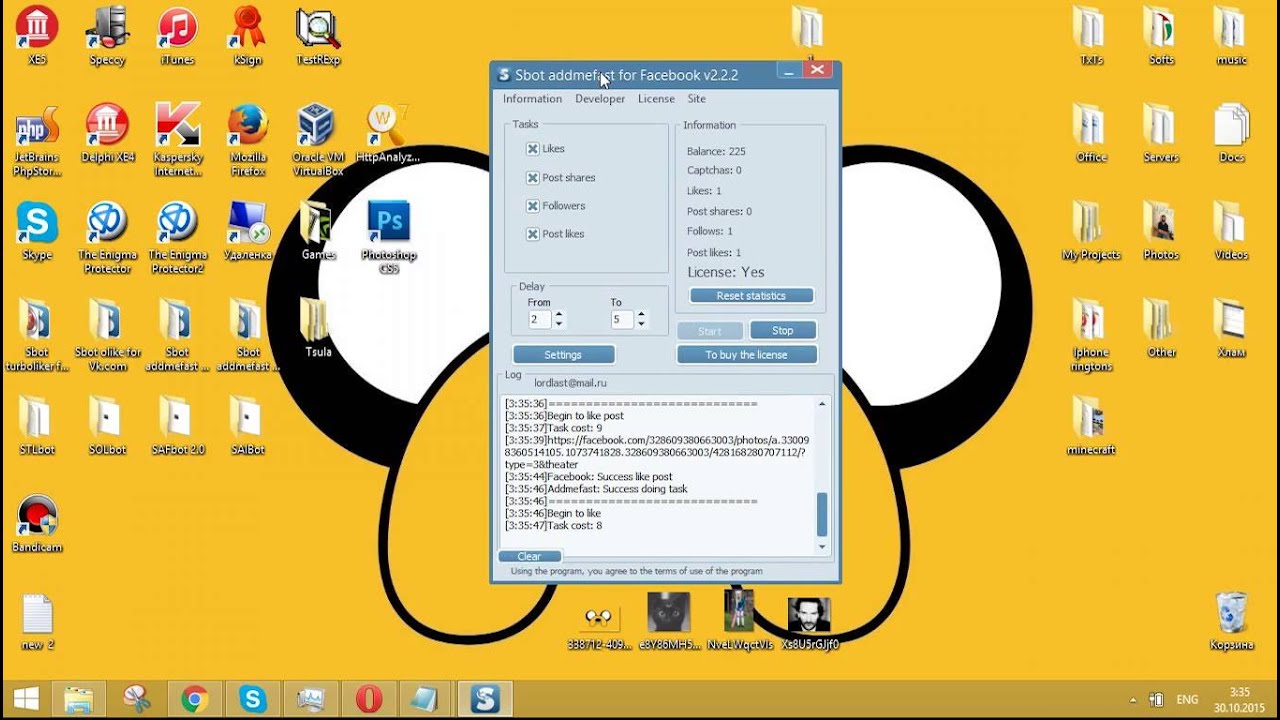Click the ENG language indicator
Screen dimensions: 1280x720
click(x=1187, y=700)
